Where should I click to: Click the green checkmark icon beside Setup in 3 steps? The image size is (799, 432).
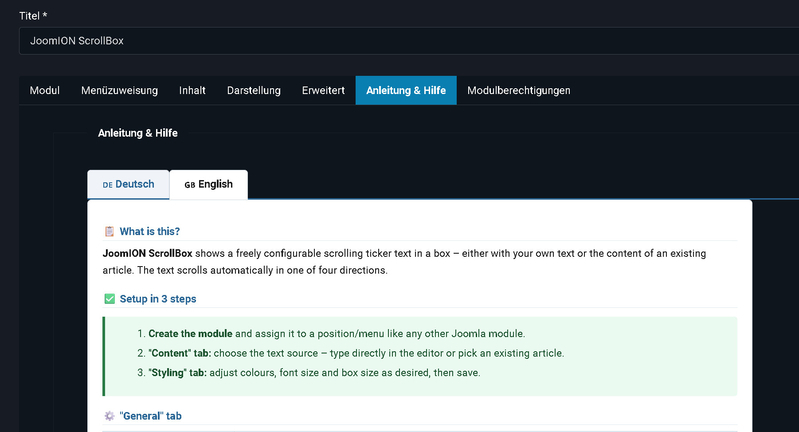click(x=109, y=299)
